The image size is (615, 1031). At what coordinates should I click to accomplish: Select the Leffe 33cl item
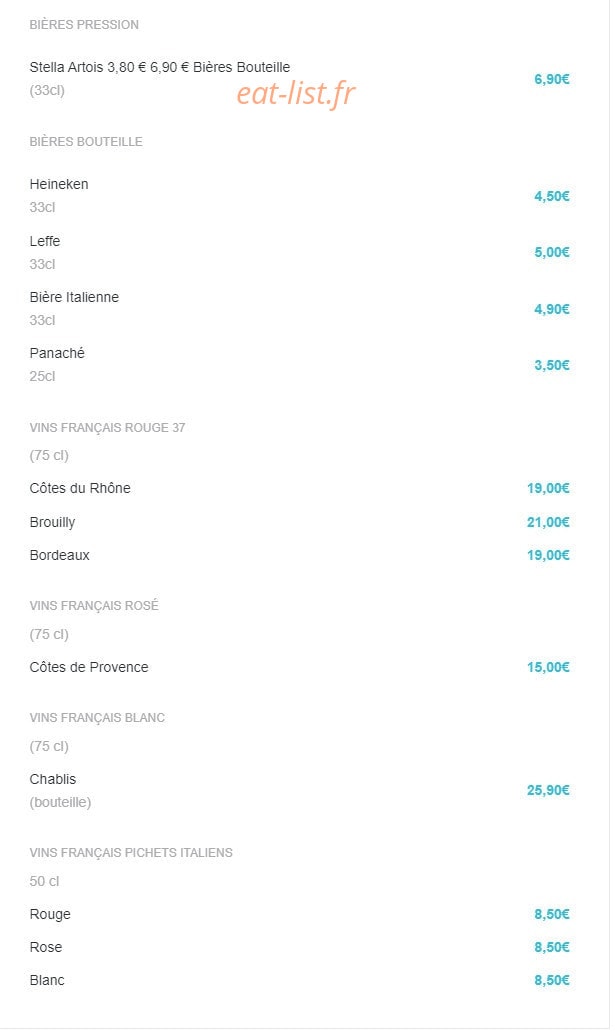point(299,252)
